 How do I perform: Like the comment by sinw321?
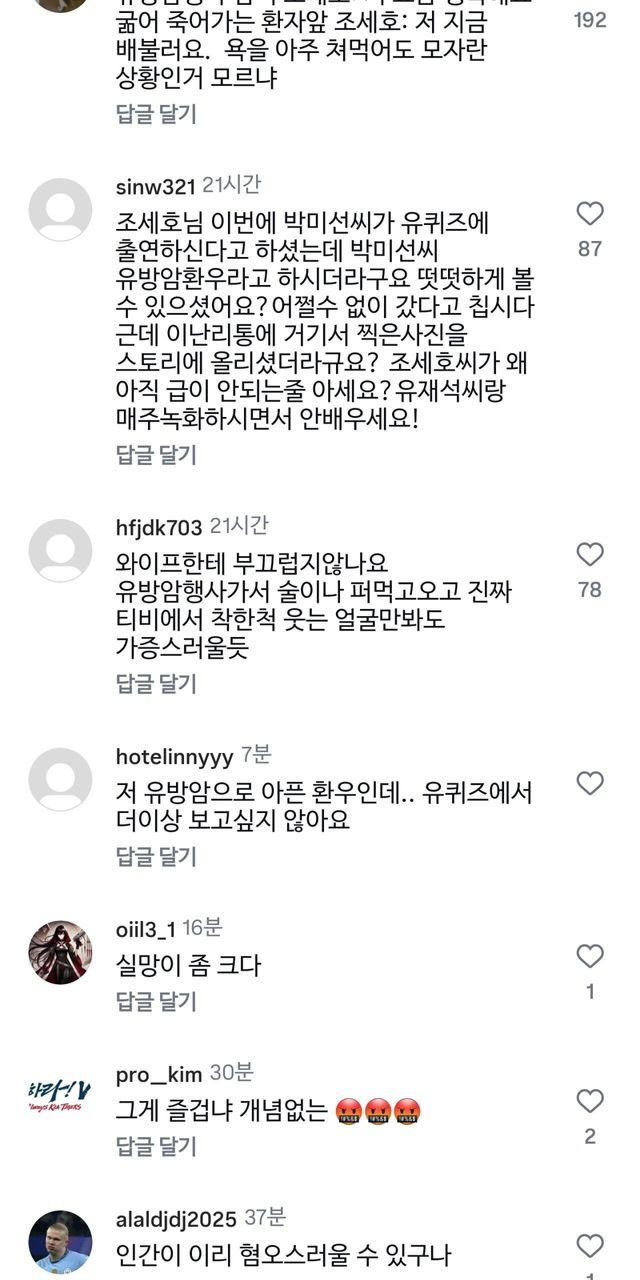tap(590, 213)
